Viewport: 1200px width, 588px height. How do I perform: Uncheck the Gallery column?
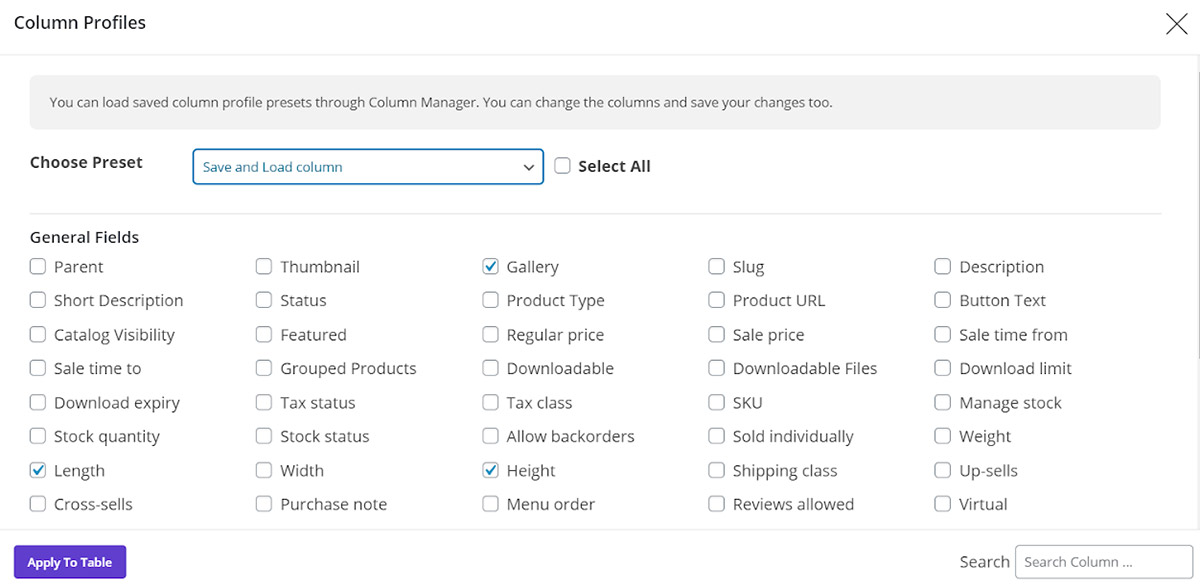point(490,266)
